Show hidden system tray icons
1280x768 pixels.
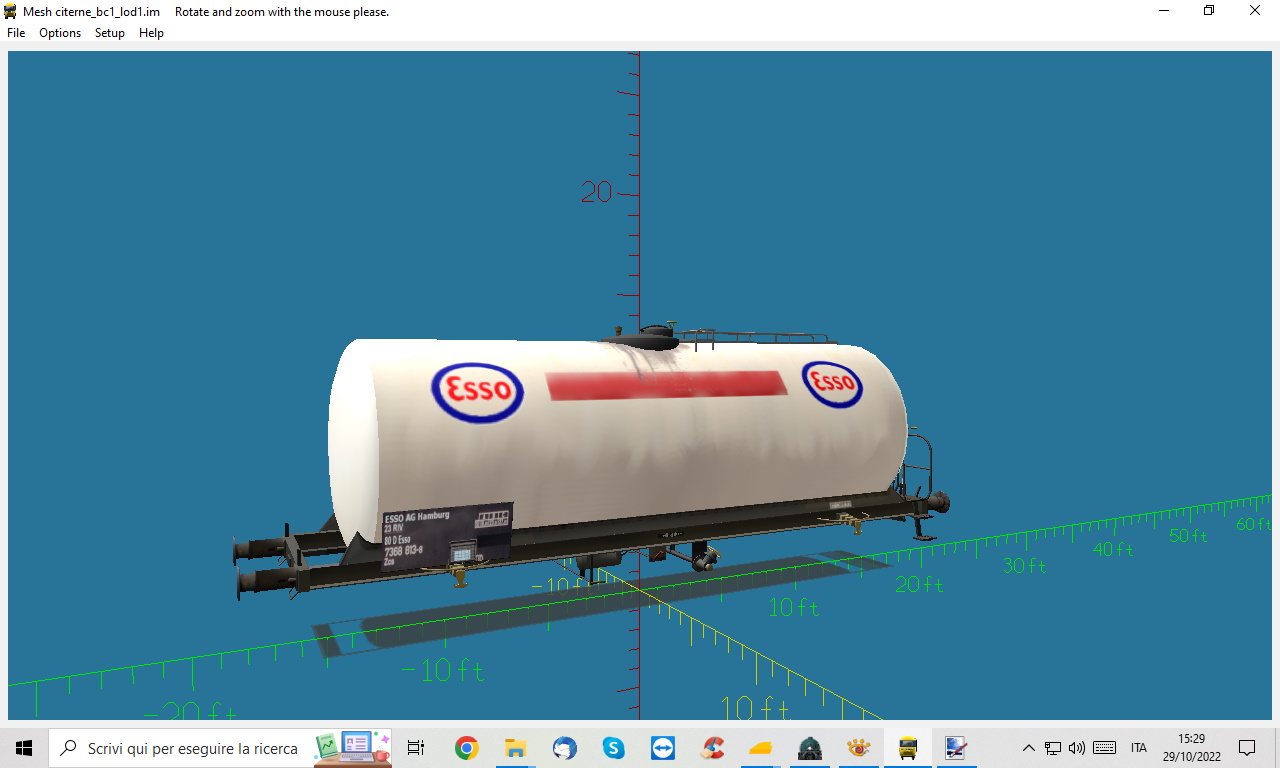pos(1028,748)
